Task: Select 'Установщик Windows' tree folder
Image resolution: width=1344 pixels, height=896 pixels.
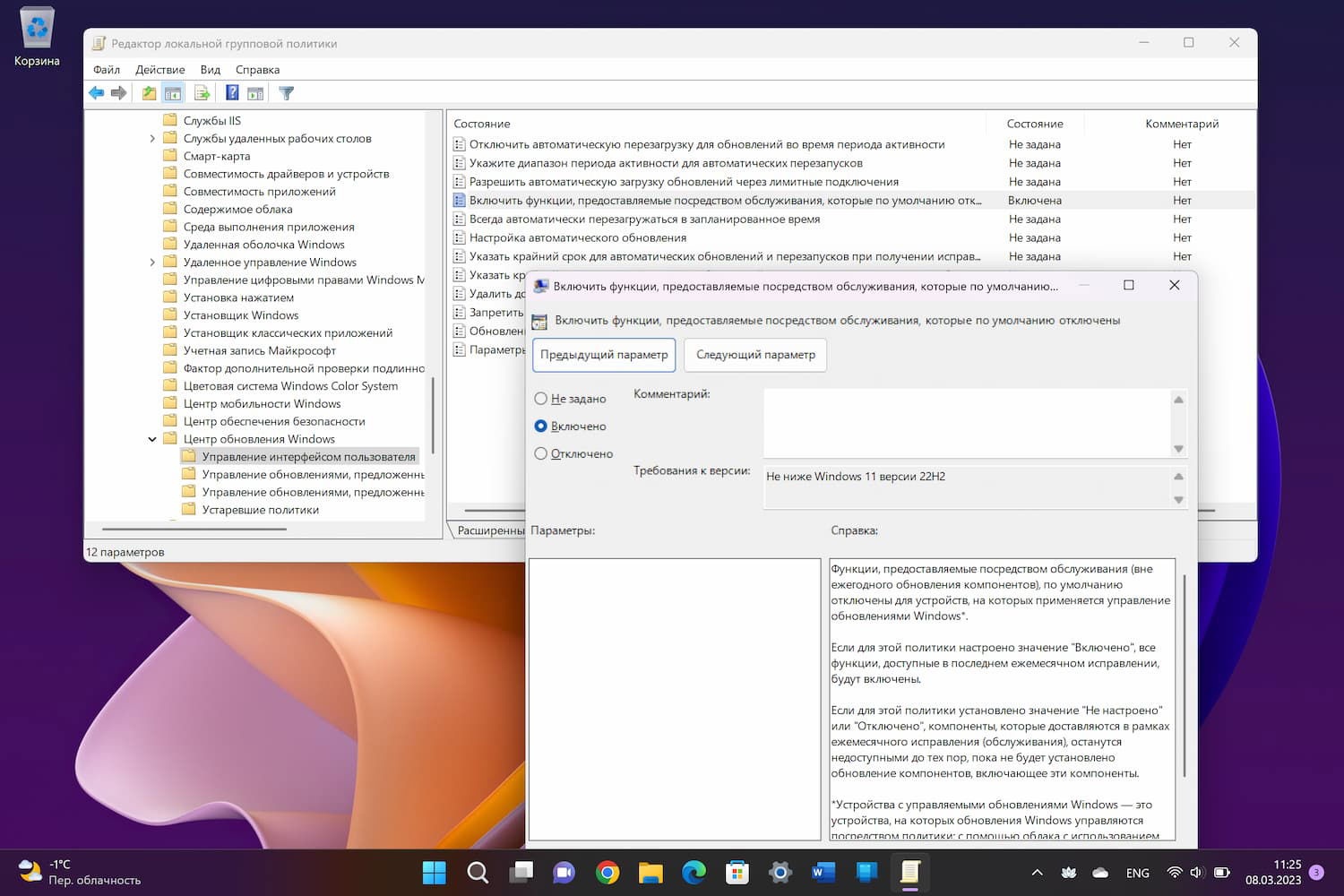Action: coord(240,315)
